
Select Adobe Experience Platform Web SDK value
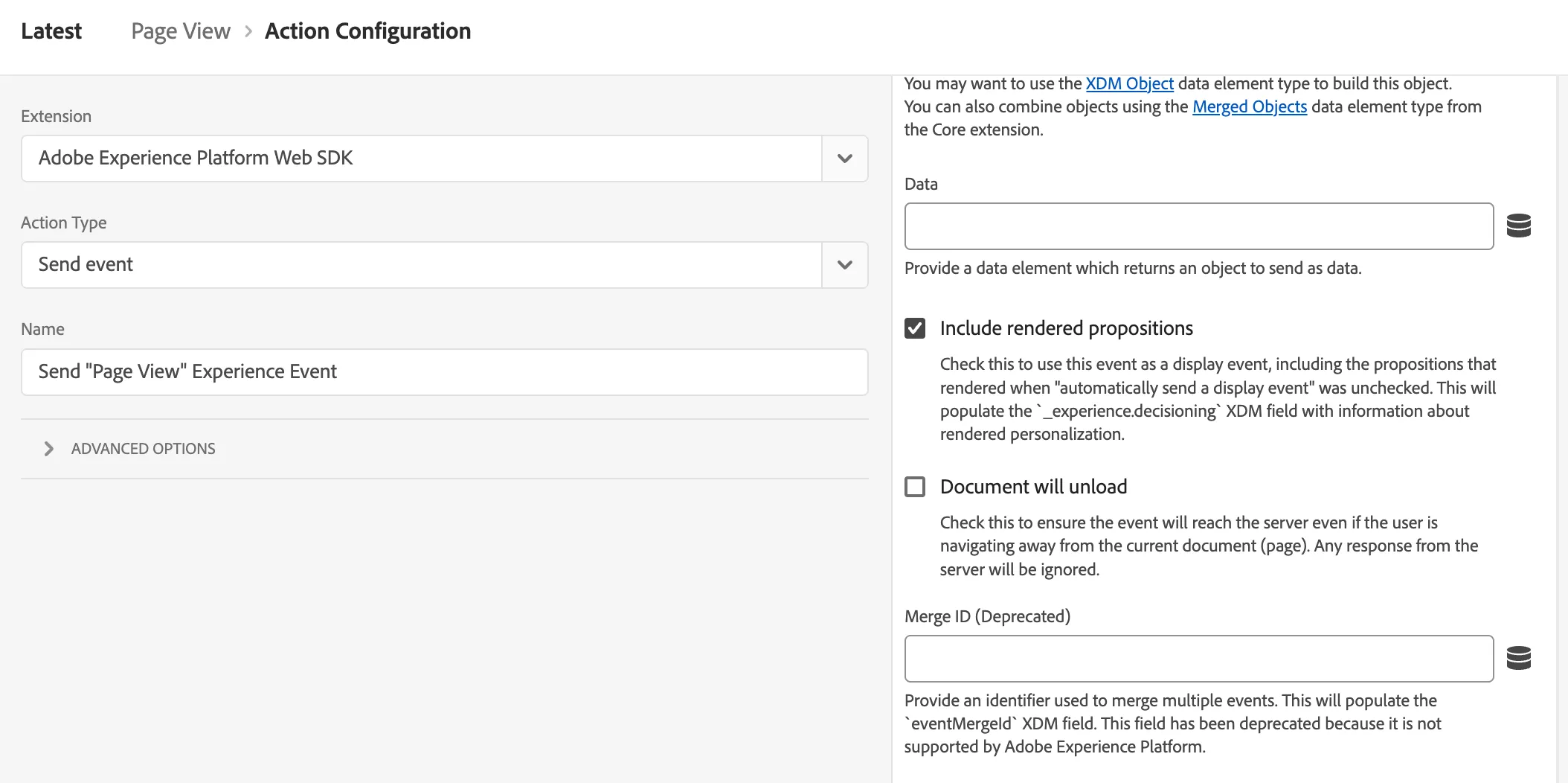(196, 158)
